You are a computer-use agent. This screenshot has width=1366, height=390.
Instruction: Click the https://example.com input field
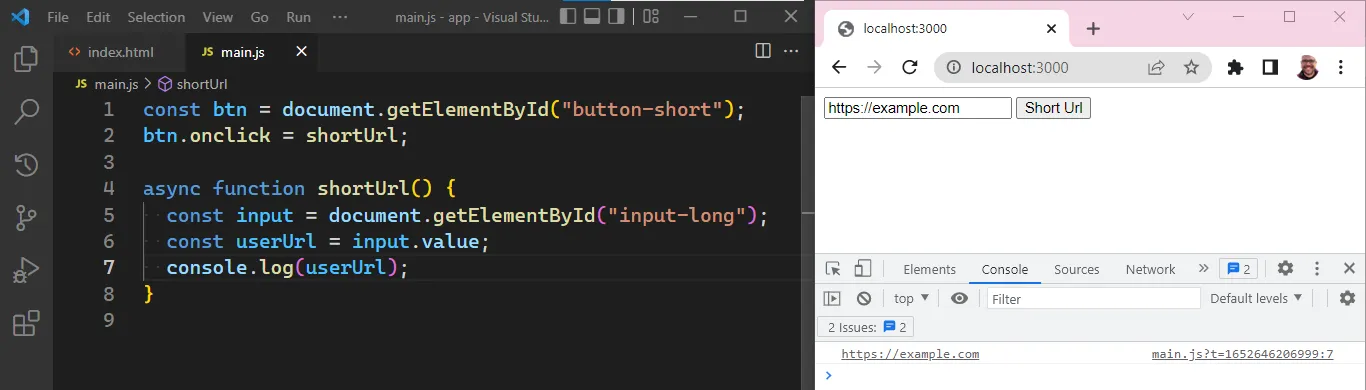918,108
